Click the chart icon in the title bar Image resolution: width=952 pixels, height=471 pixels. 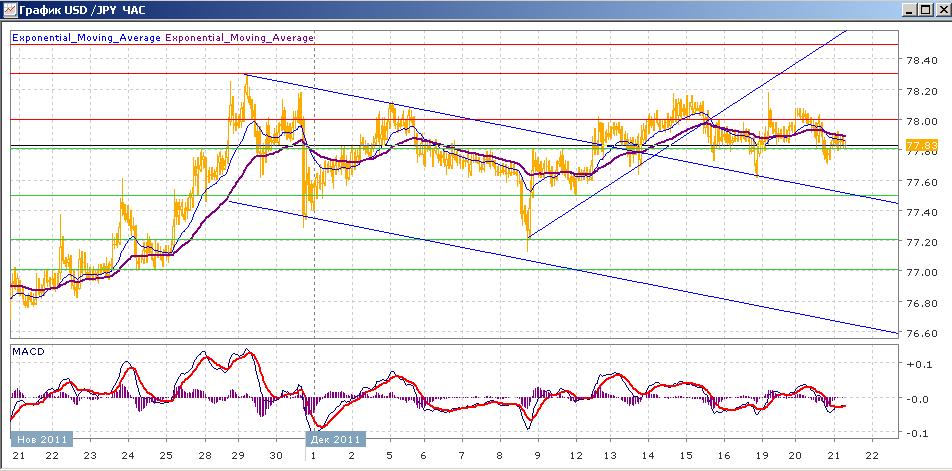click(x=8, y=10)
